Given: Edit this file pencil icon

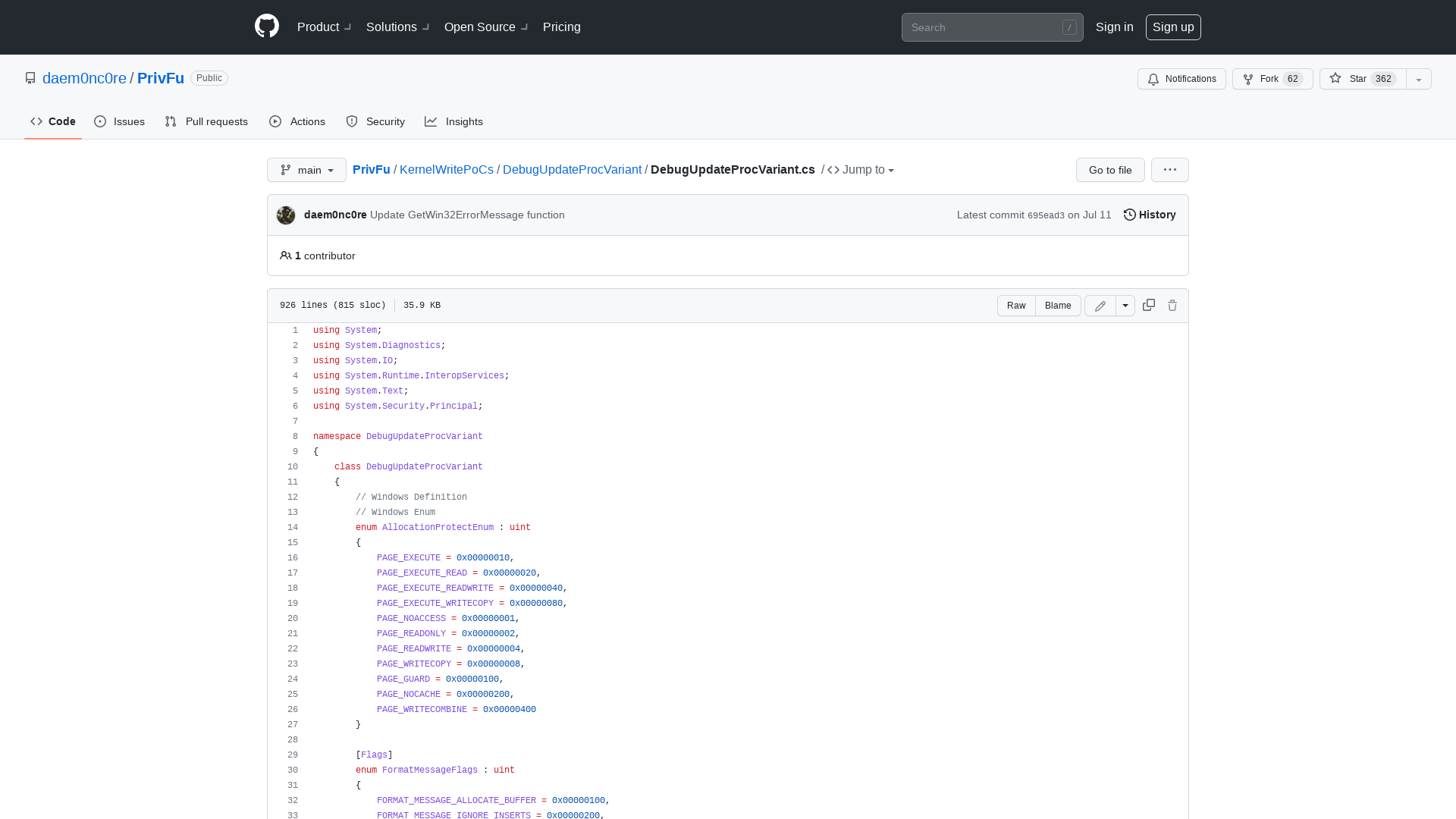Looking at the screenshot, I should pyautogui.click(x=1100, y=306).
